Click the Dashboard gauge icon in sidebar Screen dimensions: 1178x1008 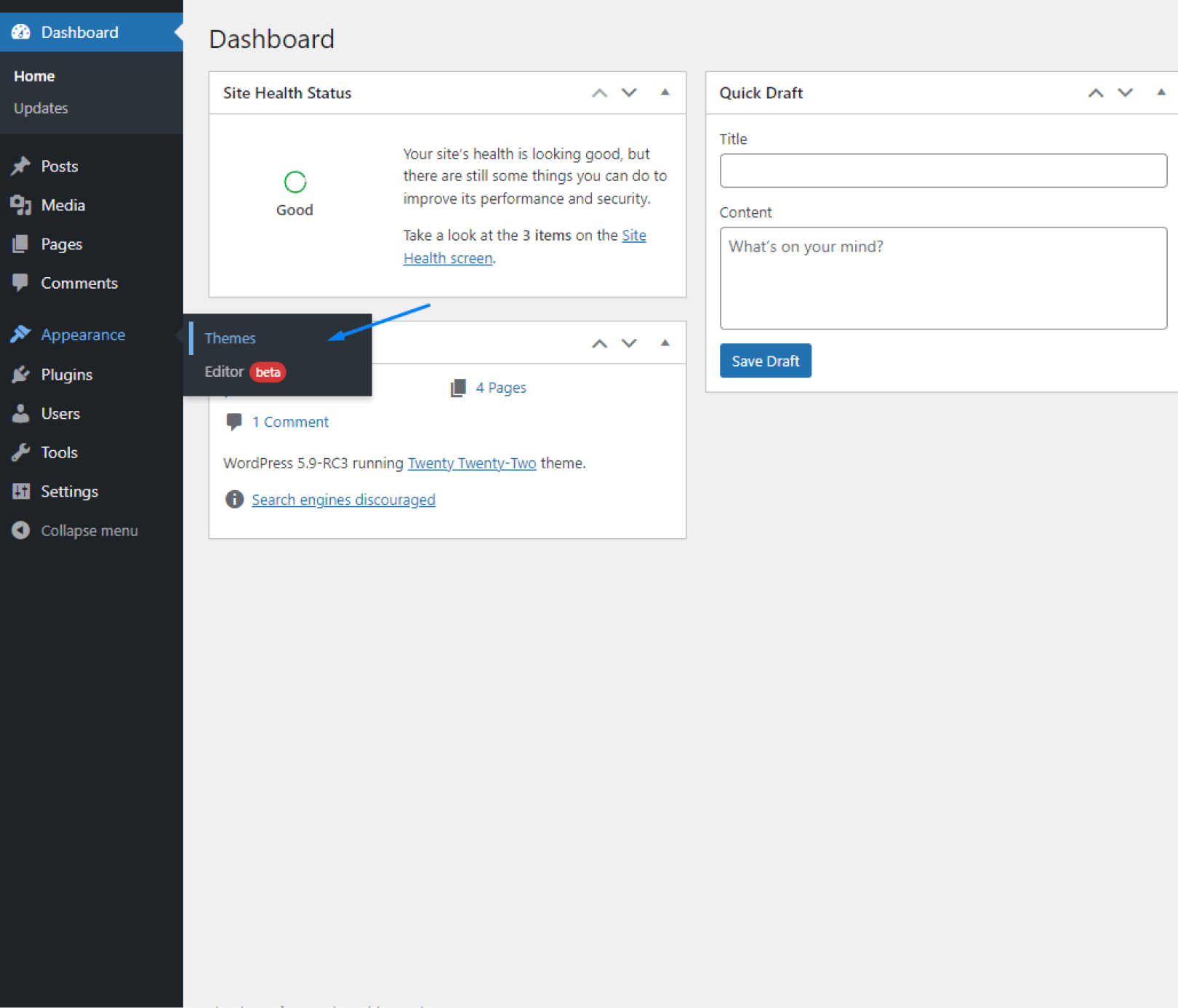coord(21,32)
